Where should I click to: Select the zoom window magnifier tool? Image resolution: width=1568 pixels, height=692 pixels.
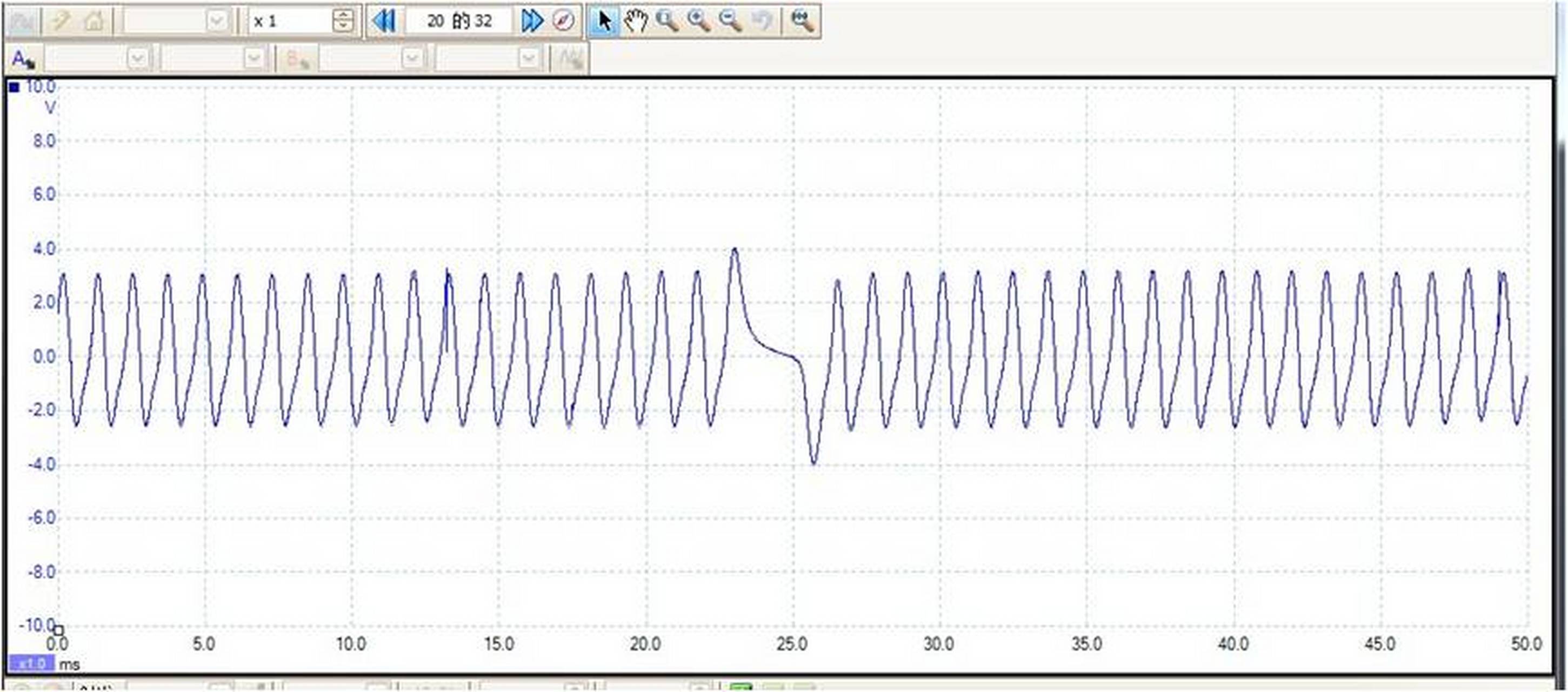point(667,21)
